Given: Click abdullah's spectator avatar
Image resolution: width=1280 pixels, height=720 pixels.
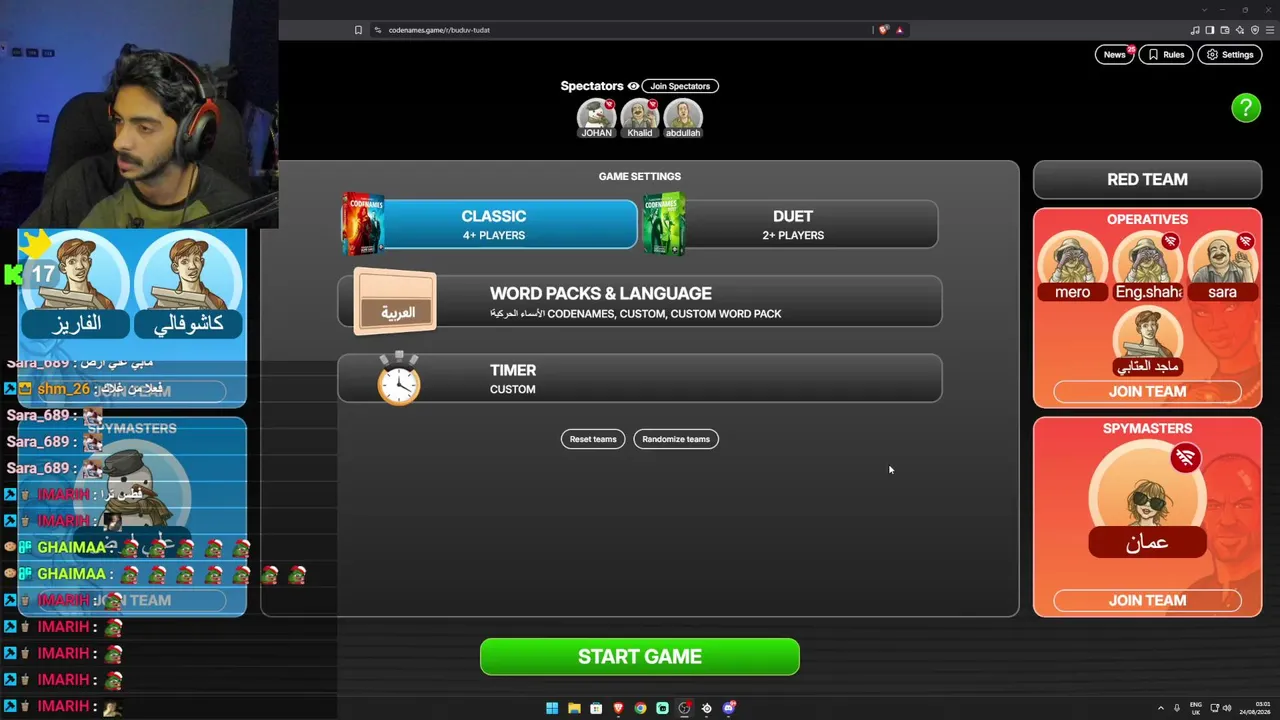Looking at the screenshot, I should pyautogui.click(x=683, y=115).
